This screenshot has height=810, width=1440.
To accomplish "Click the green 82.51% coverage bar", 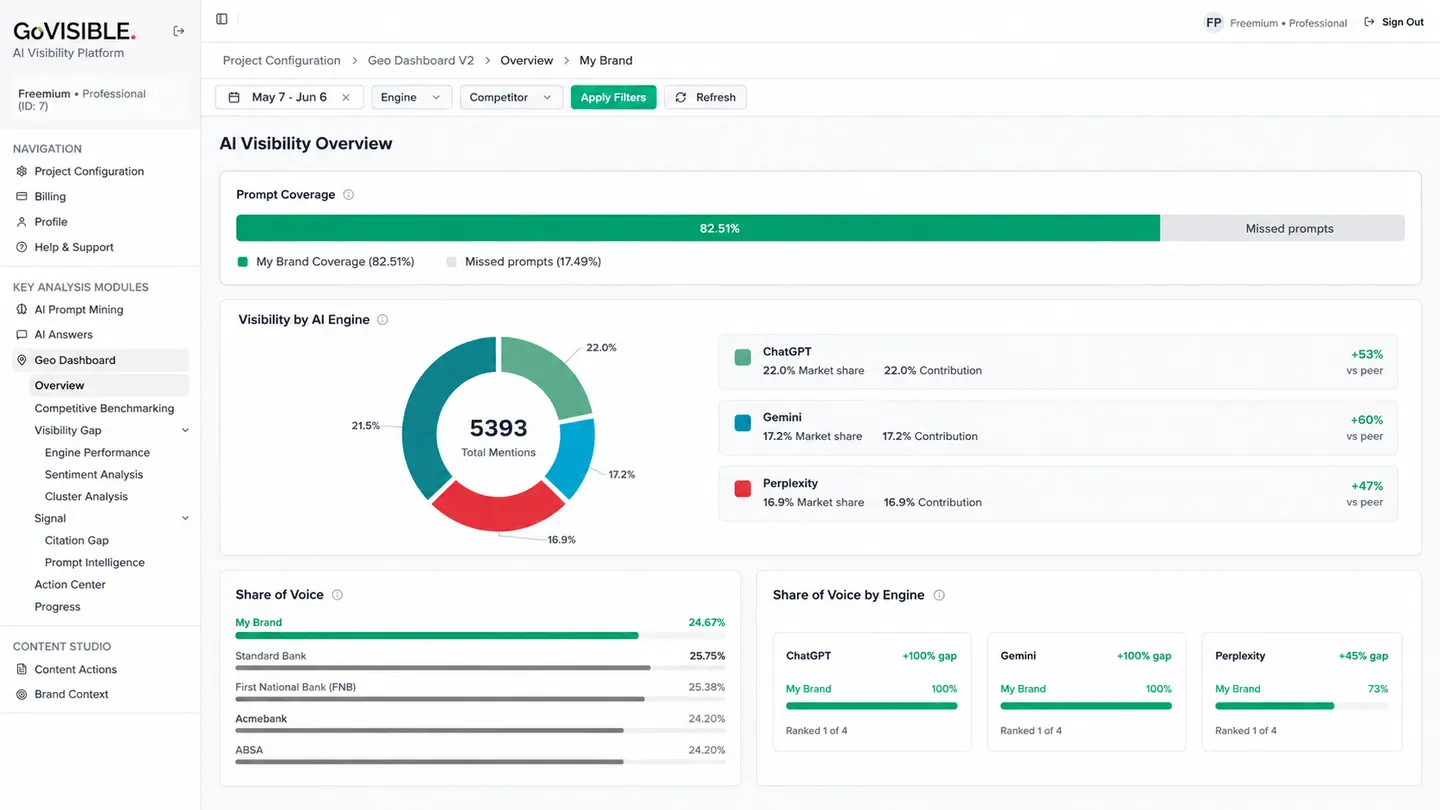I will point(698,228).
